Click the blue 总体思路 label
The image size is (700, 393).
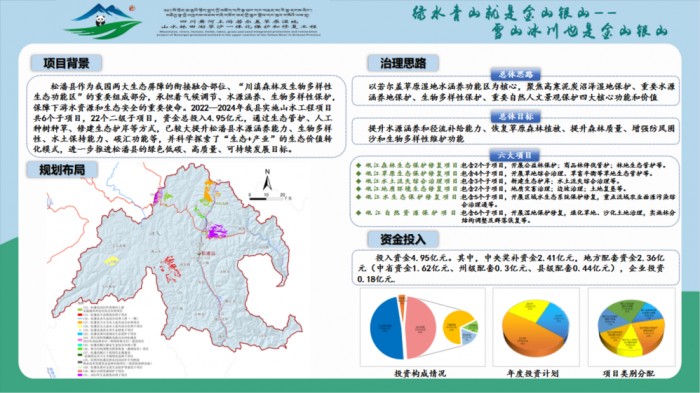[516, 74]
